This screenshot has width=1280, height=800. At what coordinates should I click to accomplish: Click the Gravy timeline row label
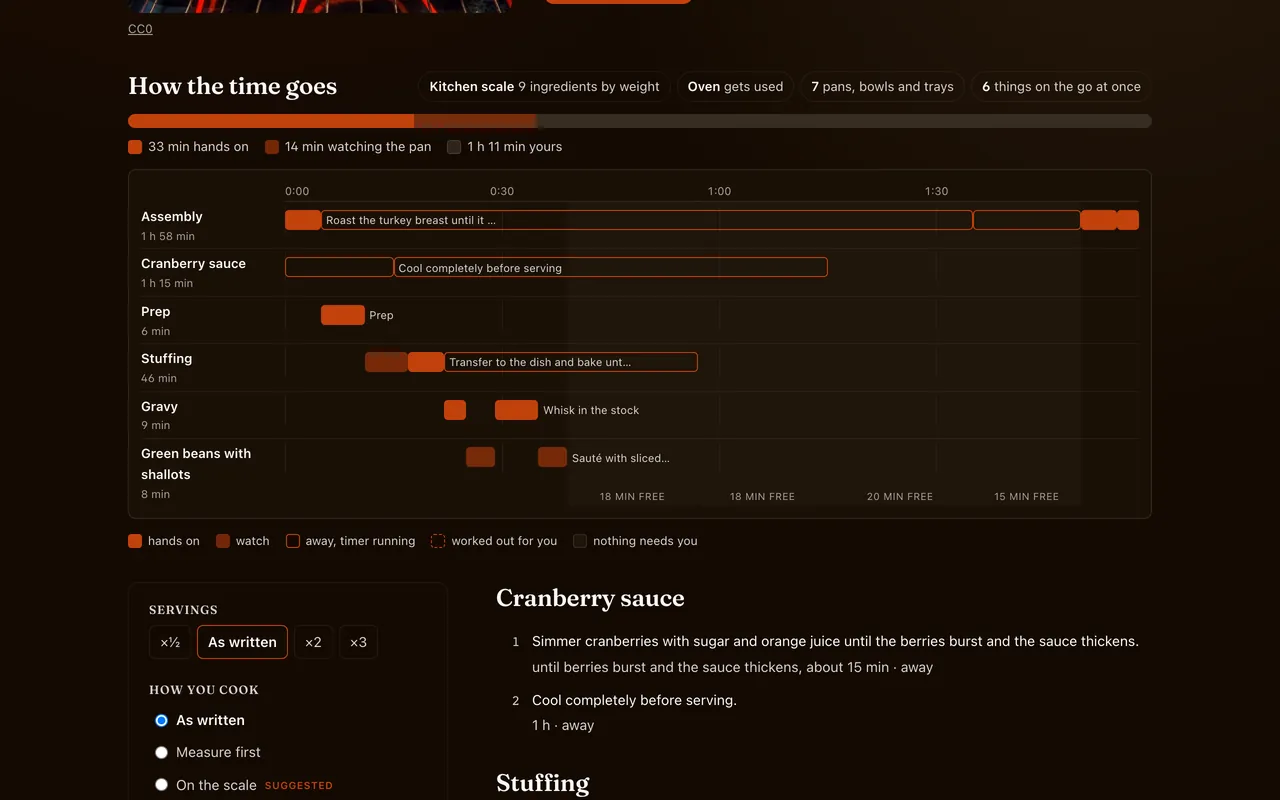[x=159, y=406]
